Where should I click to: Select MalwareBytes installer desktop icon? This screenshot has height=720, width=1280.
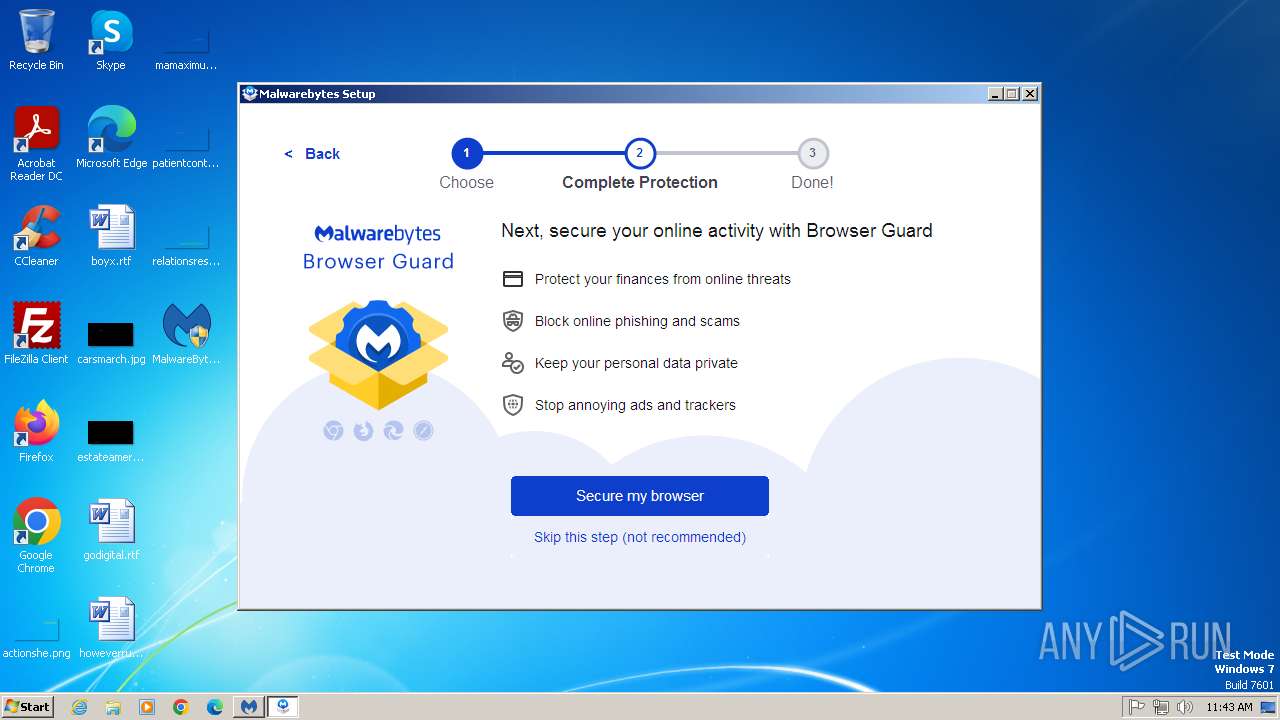pos(186,334)
